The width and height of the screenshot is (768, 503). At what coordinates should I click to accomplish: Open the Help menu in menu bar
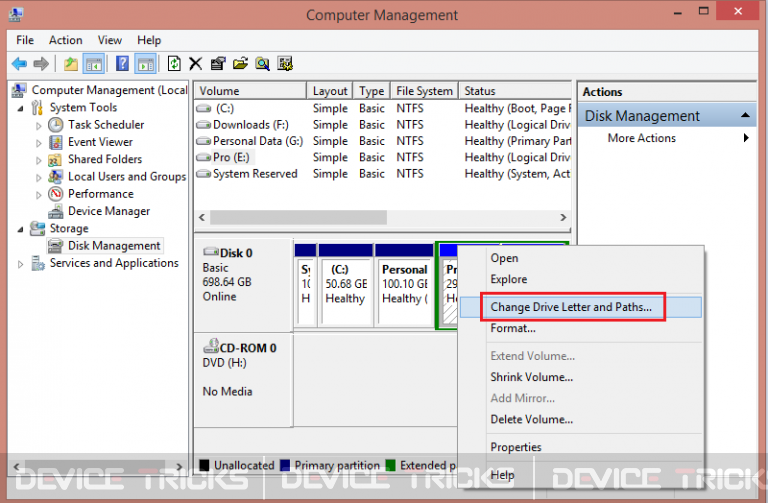(x=149, y=40)
